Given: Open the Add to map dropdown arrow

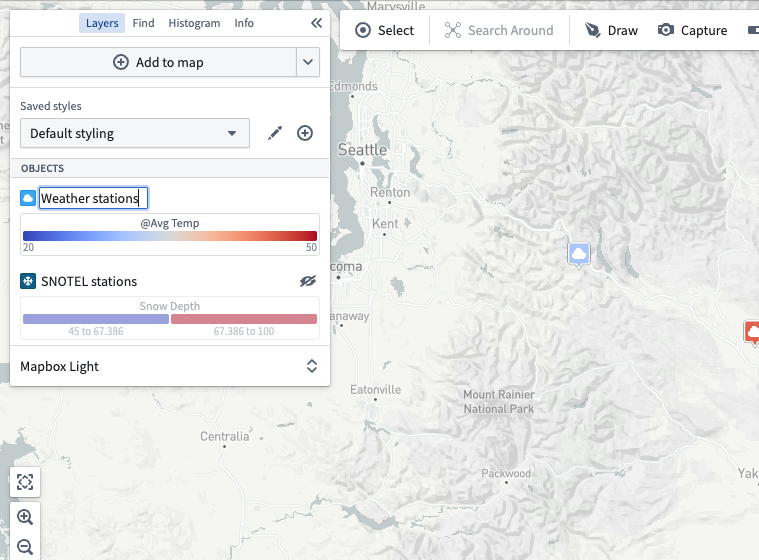Looking at the screenshot, I should (x=308, y=62).
